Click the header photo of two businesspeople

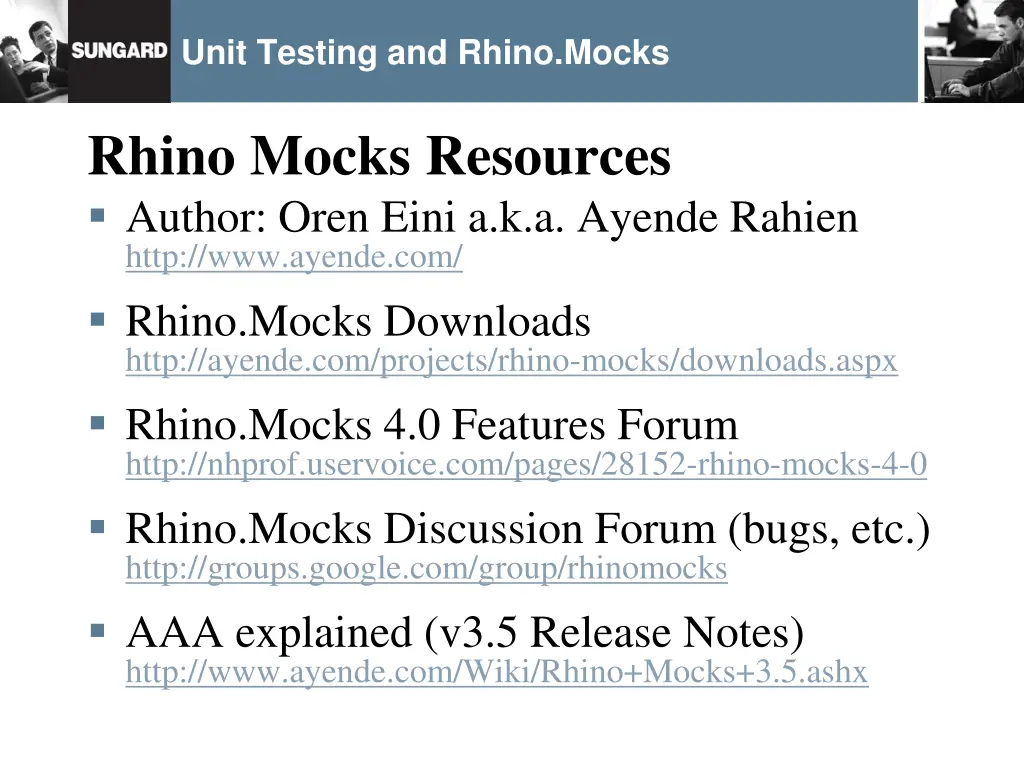pos(34,51)
